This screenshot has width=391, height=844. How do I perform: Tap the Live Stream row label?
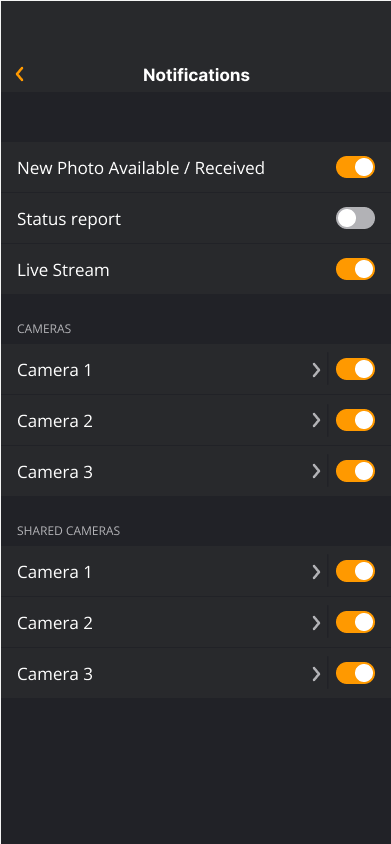(x=63, y=270)
